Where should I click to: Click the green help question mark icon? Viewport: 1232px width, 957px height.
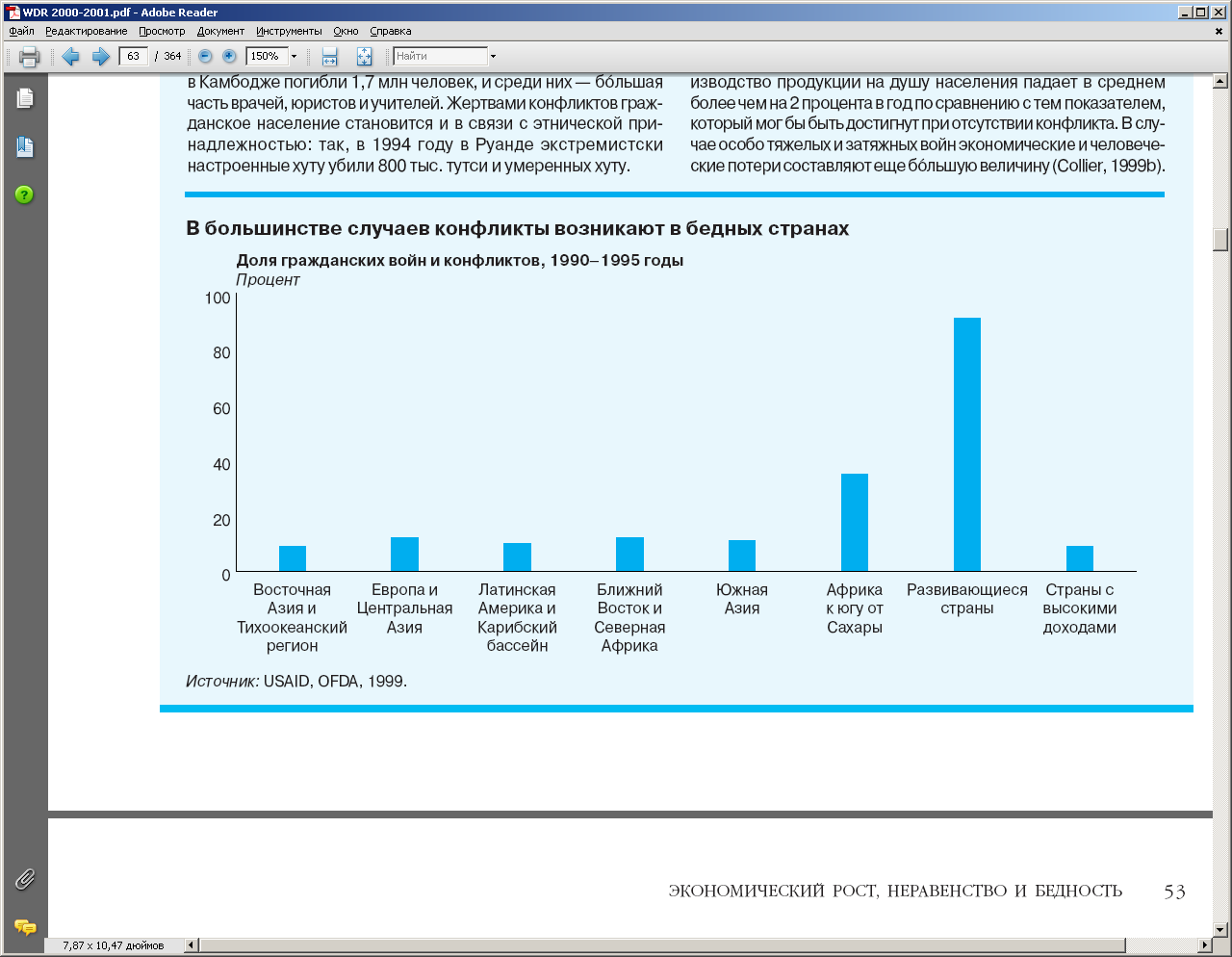coord(25,194)
